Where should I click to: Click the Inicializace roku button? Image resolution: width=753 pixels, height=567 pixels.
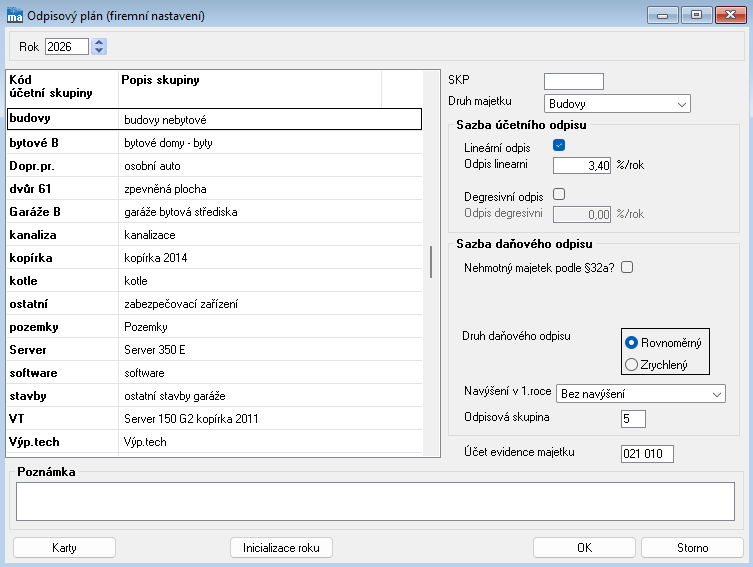281,548
